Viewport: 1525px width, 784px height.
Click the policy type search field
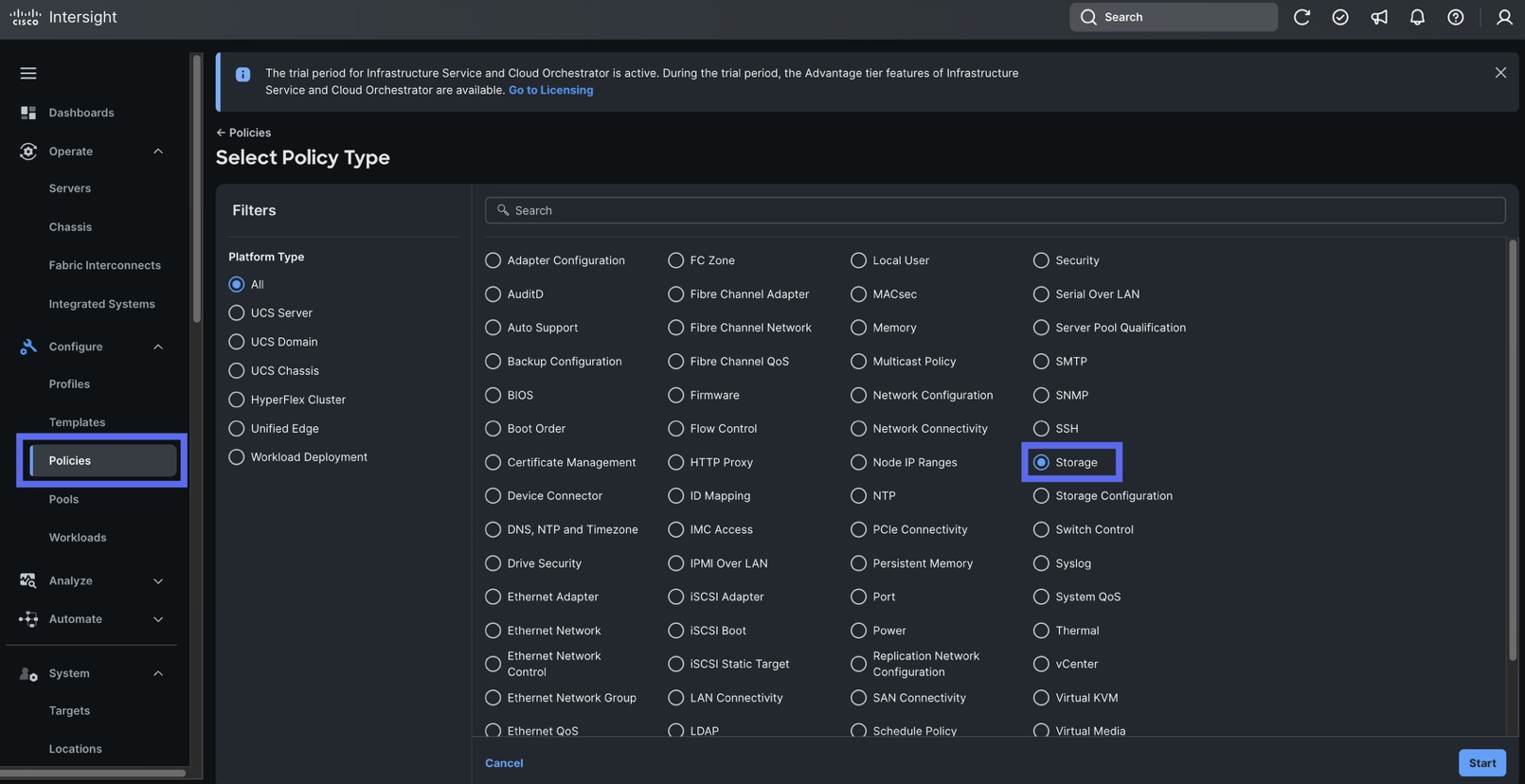pos(995,210)
